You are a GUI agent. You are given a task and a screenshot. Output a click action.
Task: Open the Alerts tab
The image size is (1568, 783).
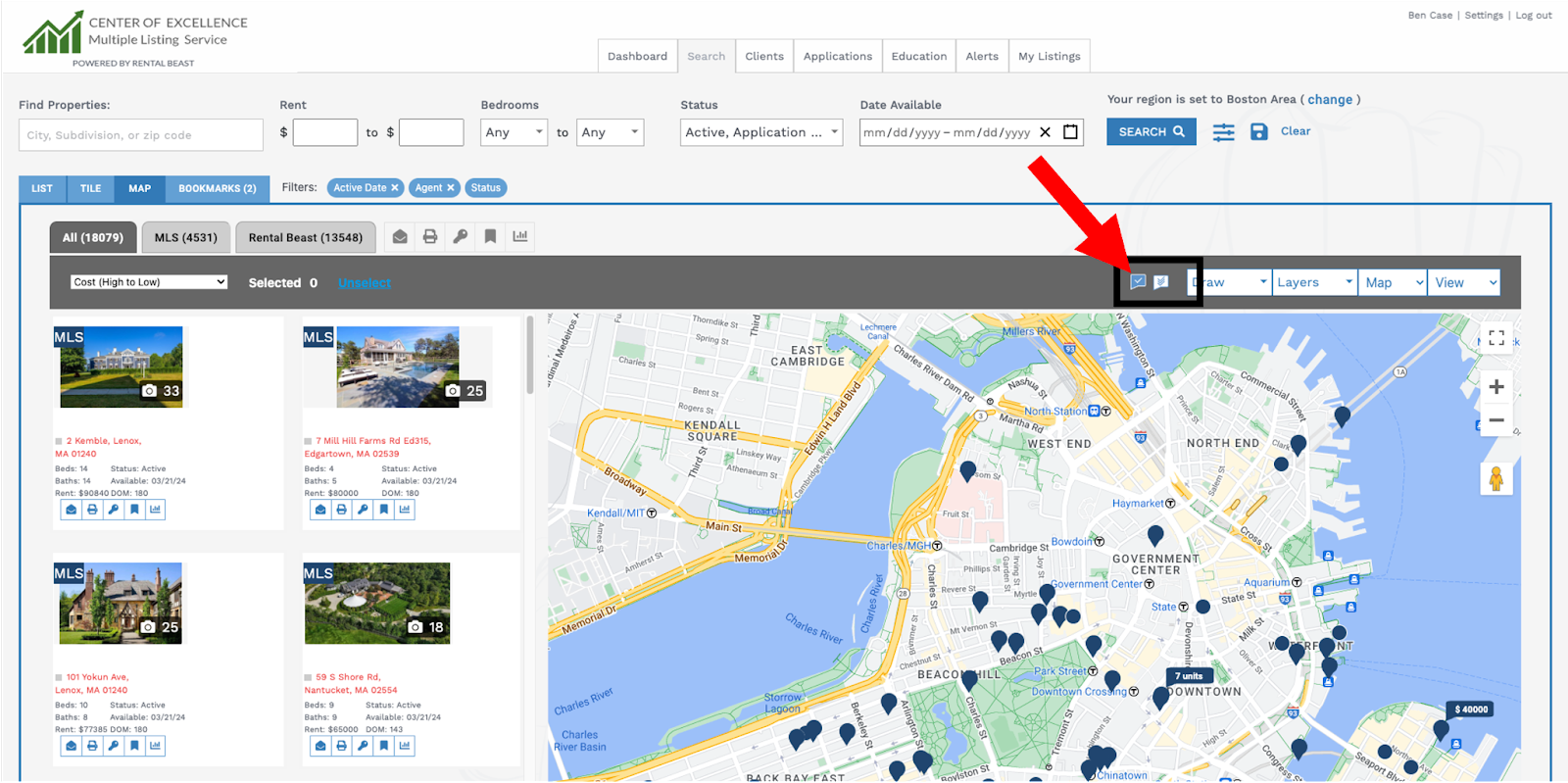(x=982, y=56)
